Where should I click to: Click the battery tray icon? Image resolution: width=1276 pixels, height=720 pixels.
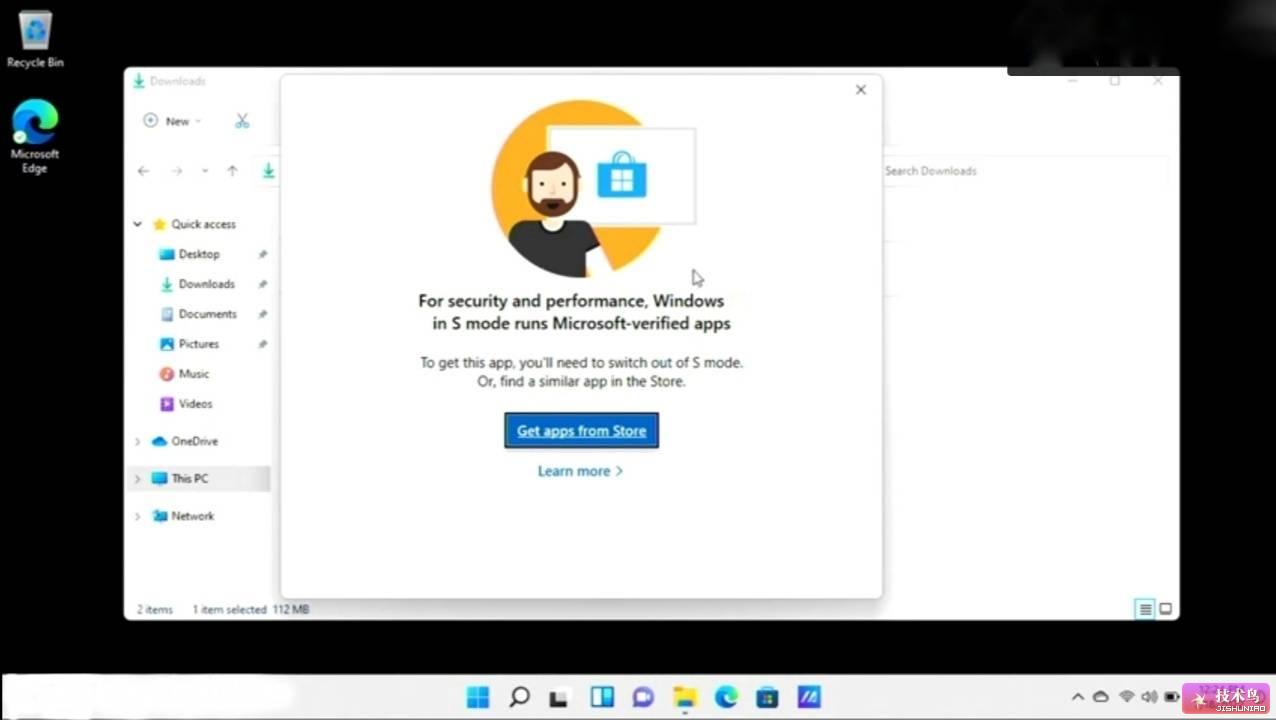coord(1171,697)
